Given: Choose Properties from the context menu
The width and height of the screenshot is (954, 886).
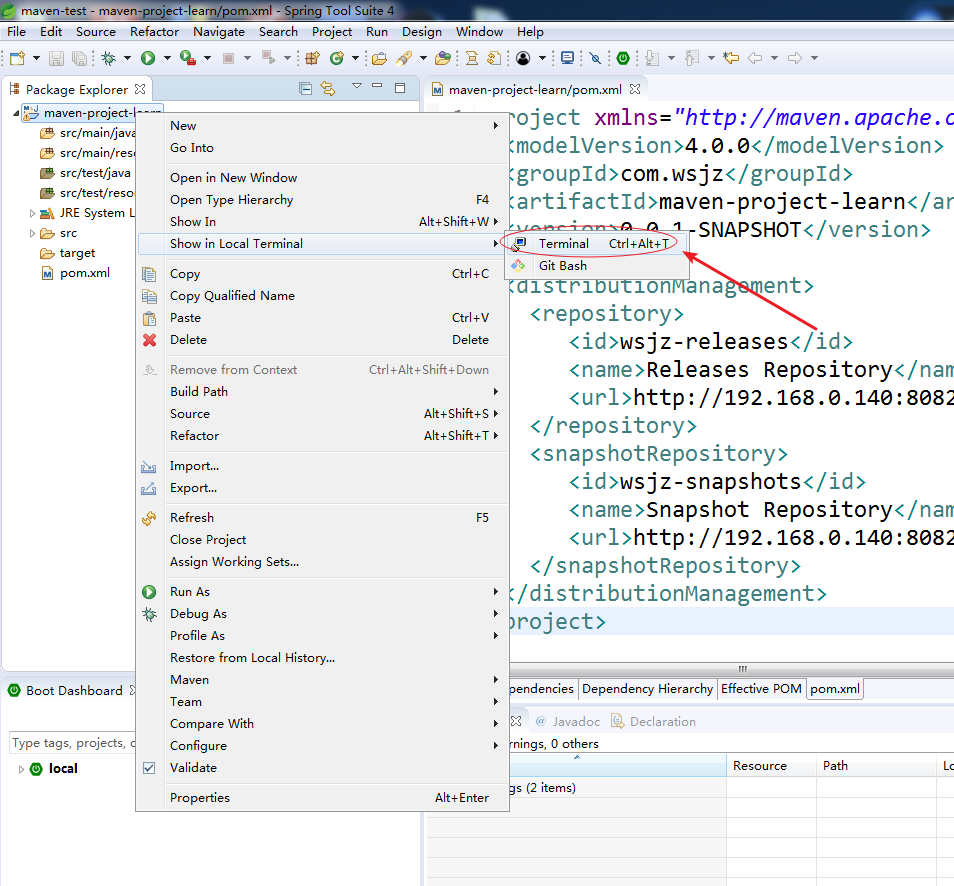Looking at the screenshot, I should (323, 798).
